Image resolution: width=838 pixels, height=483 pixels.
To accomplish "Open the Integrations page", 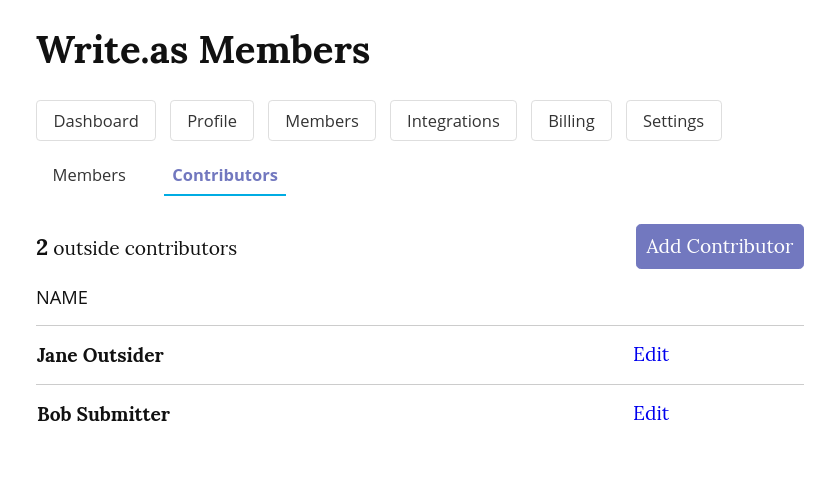I will [x=453, y=121].
